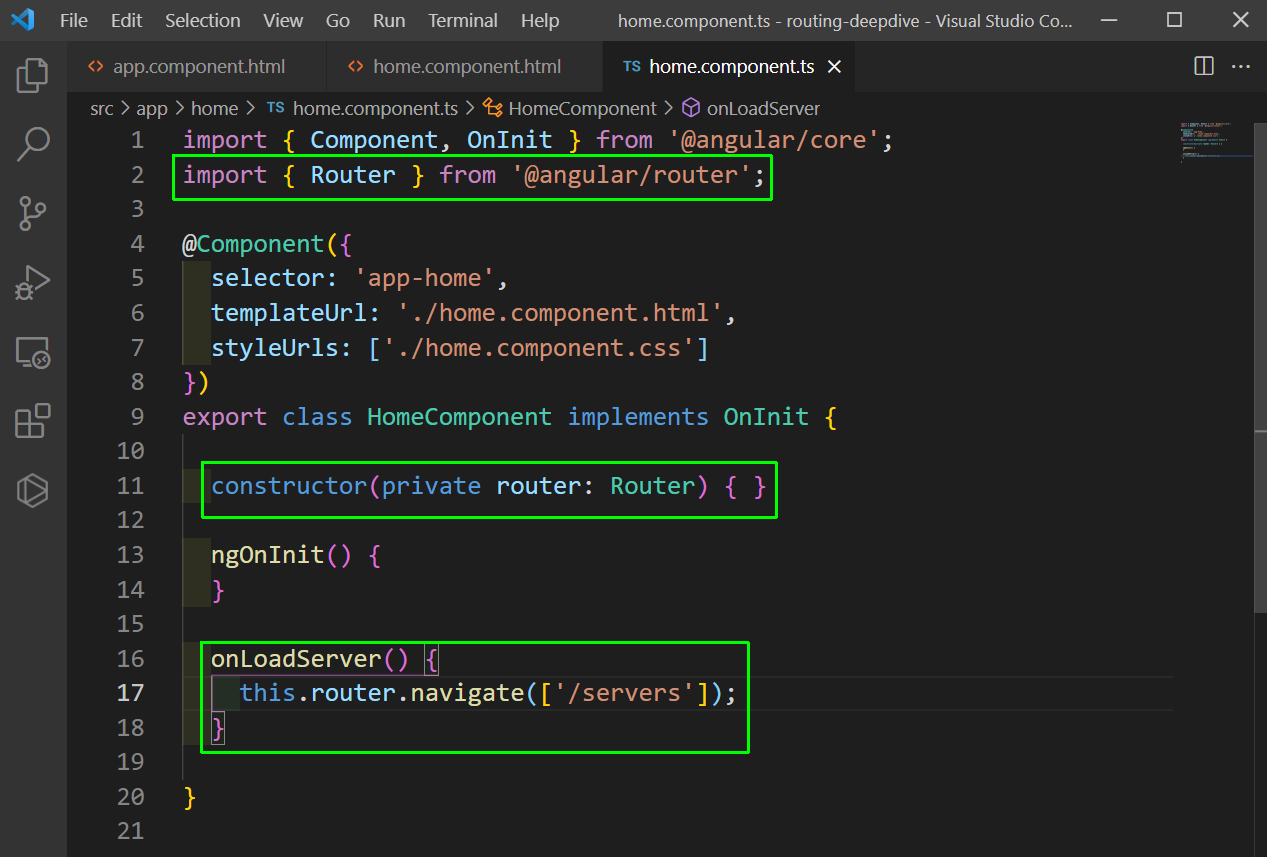This screenshot has height=857, width=1267.
Task: Click 'app' breadcrumb segment
Action: [x=152, y=108]
